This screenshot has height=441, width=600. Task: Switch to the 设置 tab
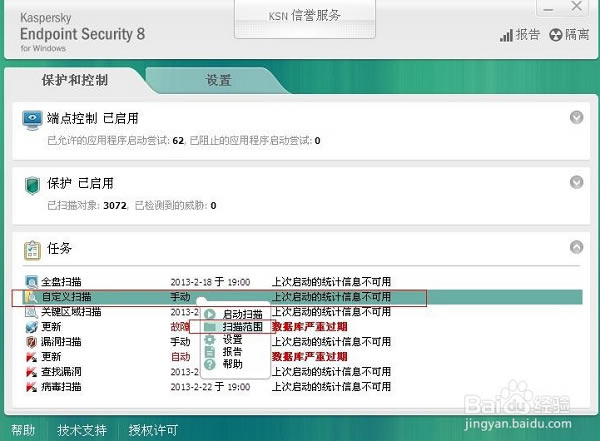(218, 80)
